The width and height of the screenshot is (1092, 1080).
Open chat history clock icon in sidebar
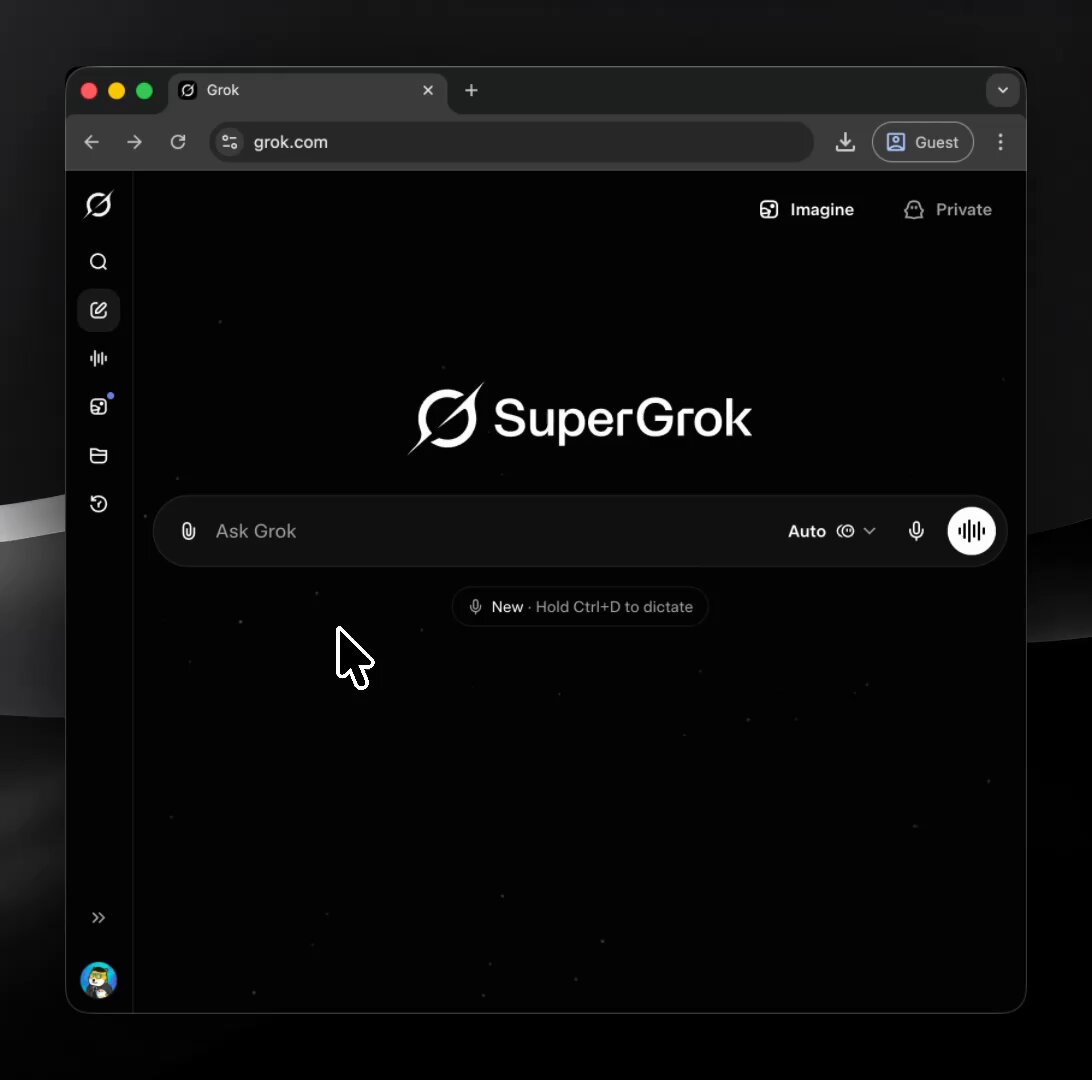coord(98,503)
